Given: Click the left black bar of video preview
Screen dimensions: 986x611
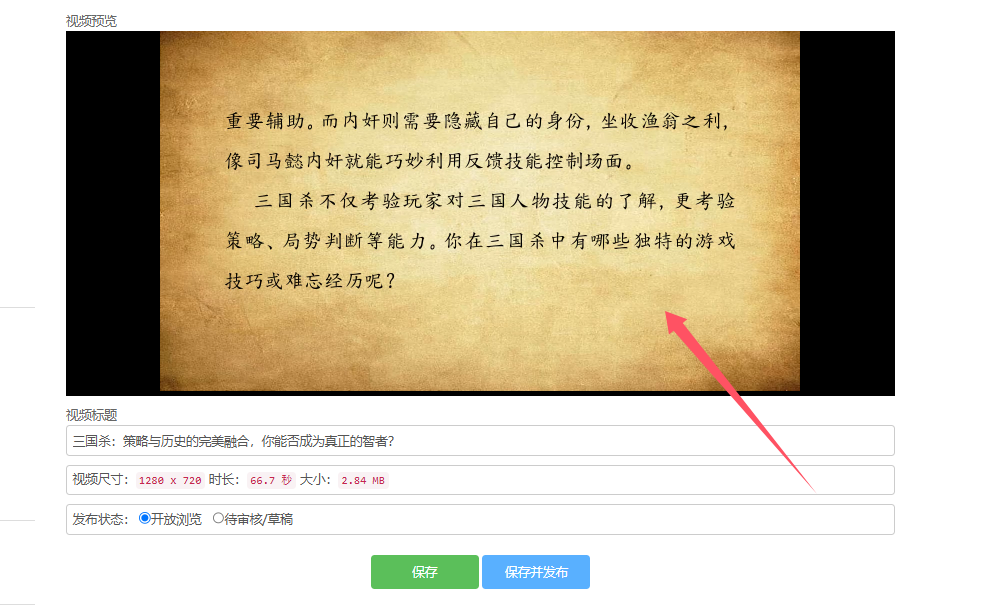Looking at the screenshot, I should pos(113,213).
